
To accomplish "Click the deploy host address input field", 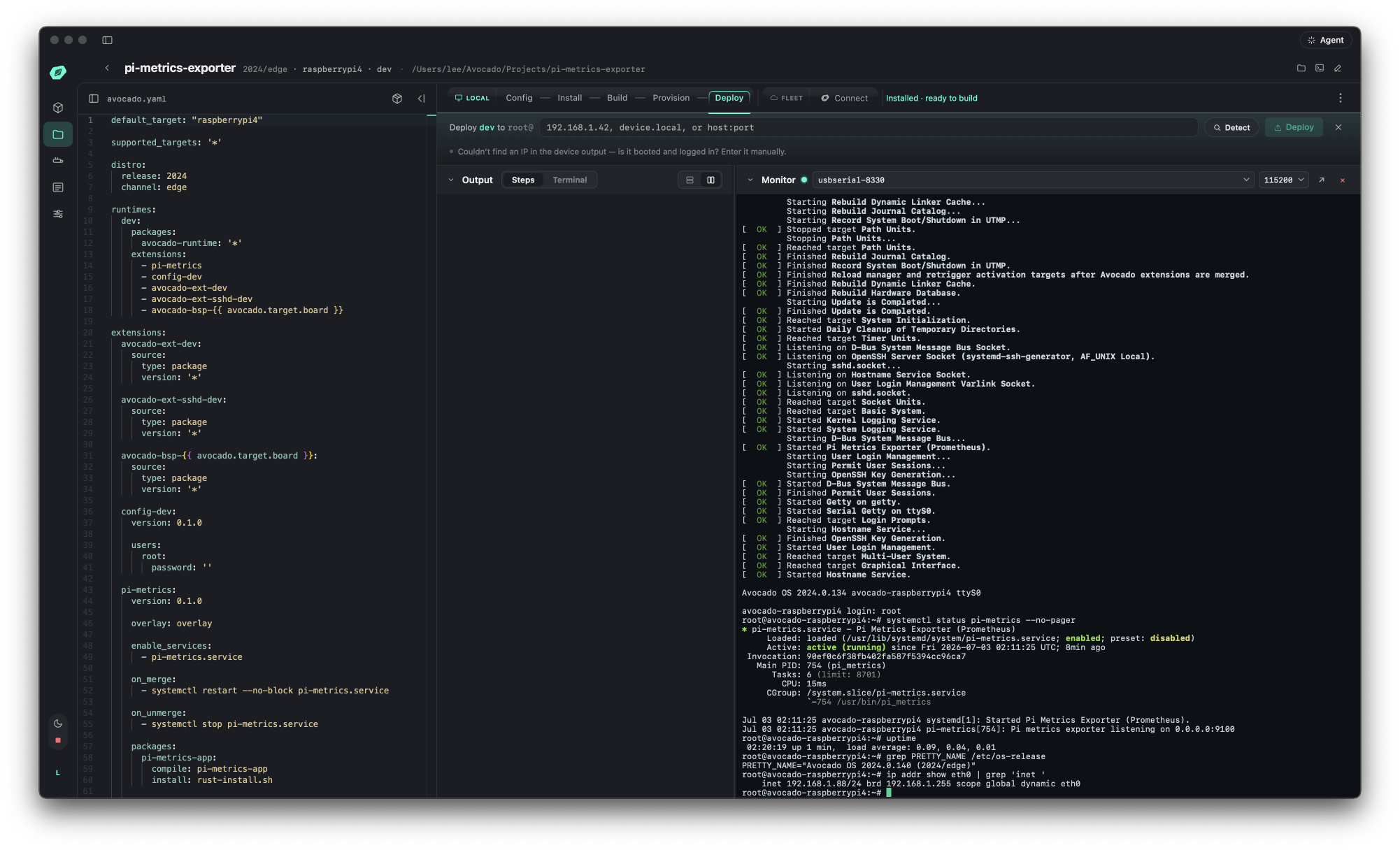I will 868,127.
